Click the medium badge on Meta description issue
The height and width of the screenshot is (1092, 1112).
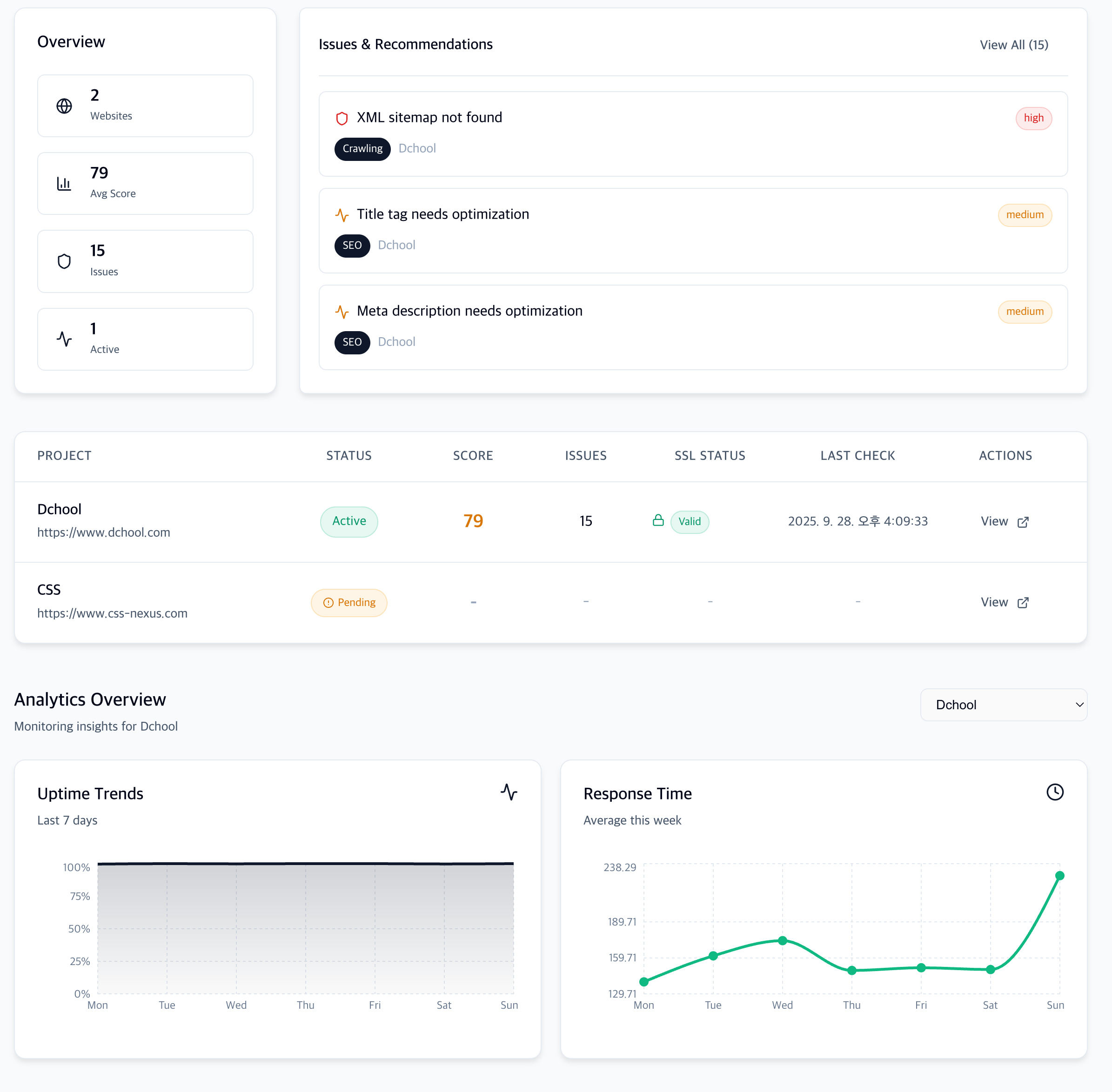click(x=1025, y=312)
